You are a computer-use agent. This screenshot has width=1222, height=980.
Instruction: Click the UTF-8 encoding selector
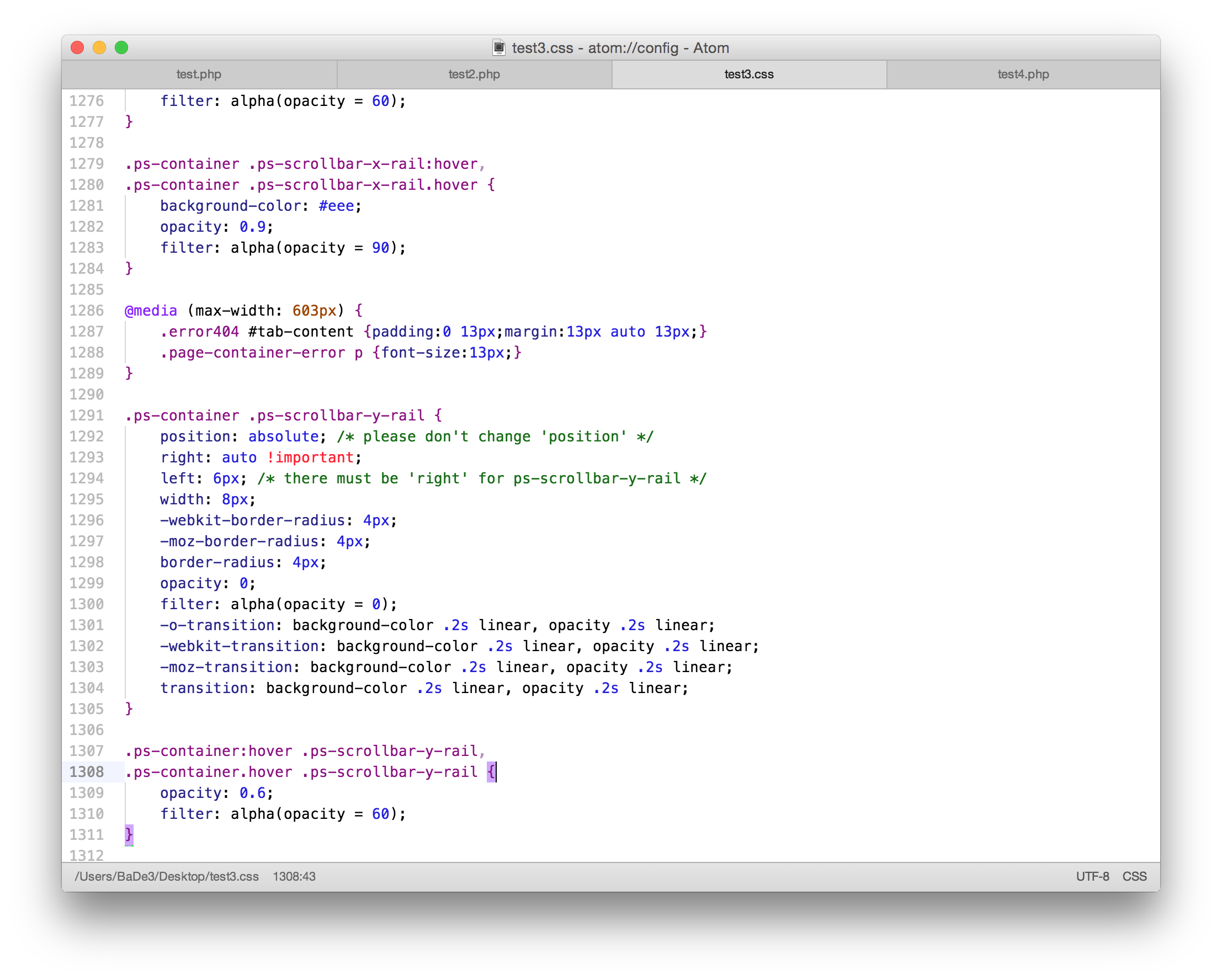tap(1092, 876)
